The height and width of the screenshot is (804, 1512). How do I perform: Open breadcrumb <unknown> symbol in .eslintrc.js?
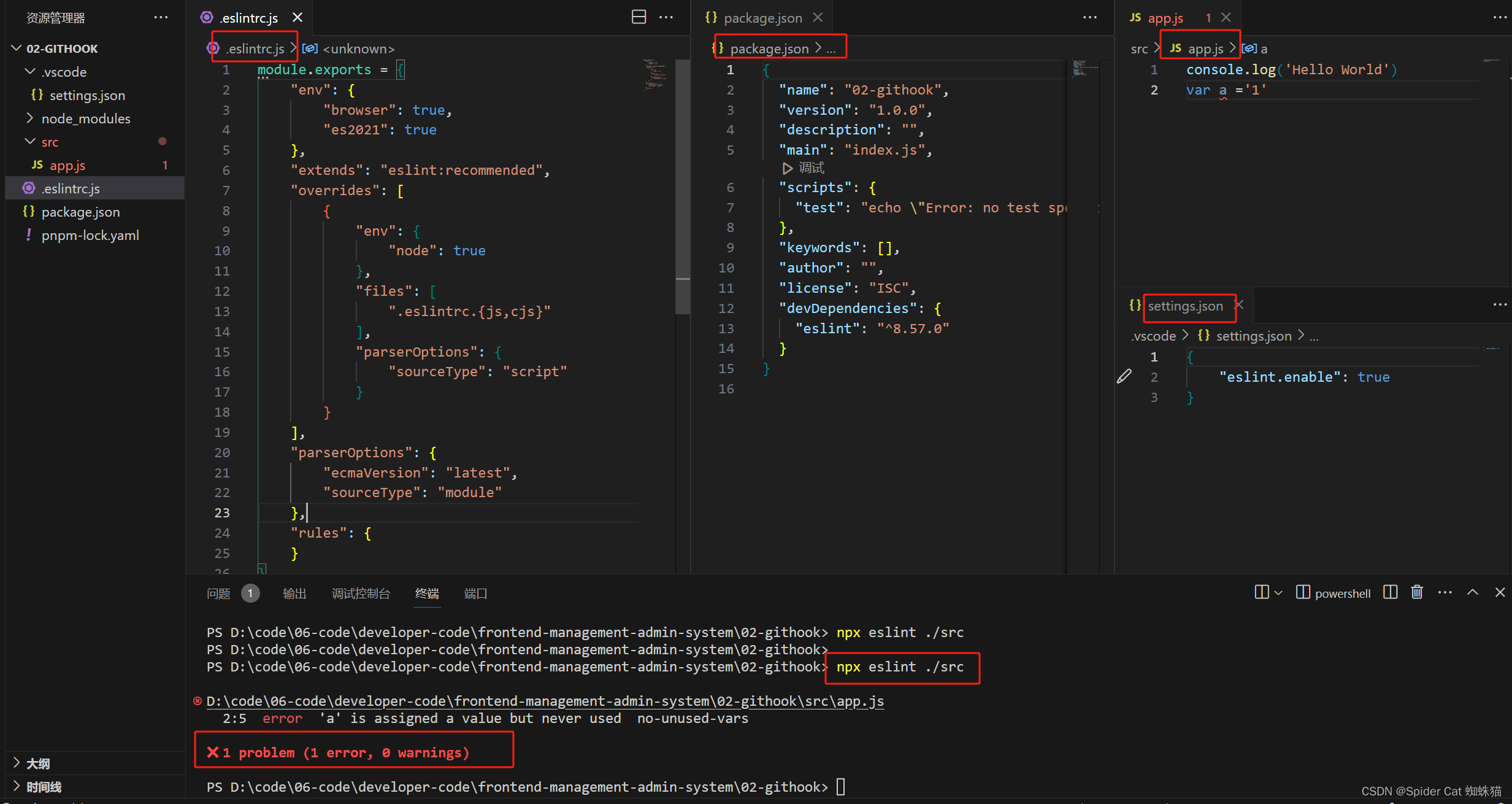click(358, 48)
